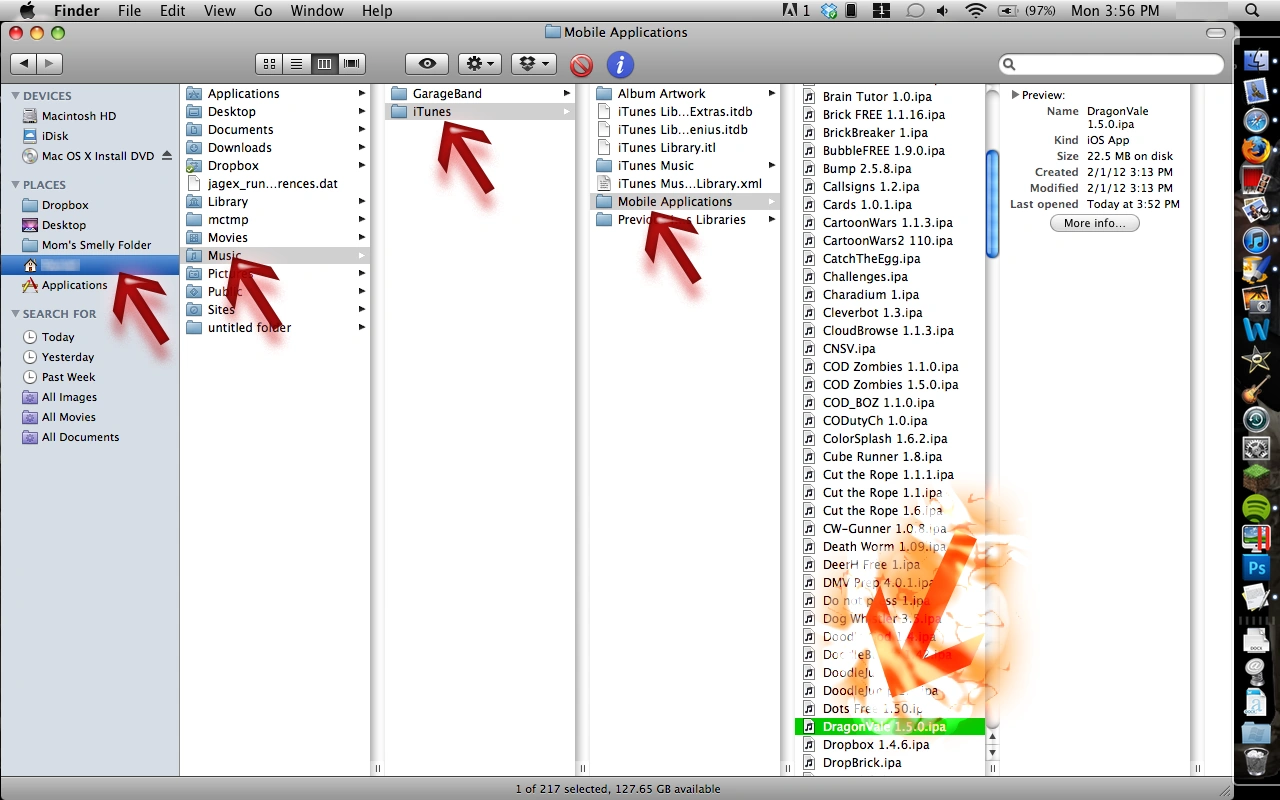This screenshot has height=800, width=1280.
Task: Open Spotlight magnifier in menu bar
Action: [x=1252, y=11]
